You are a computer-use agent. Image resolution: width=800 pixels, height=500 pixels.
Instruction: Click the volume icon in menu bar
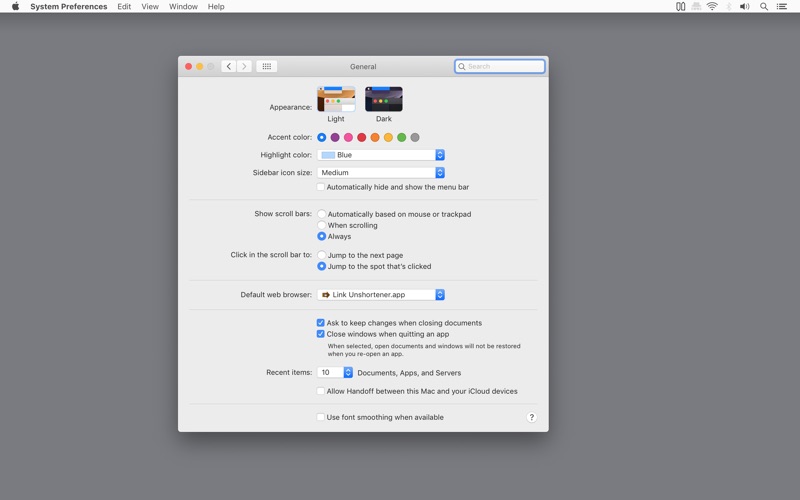pos(744,7)
